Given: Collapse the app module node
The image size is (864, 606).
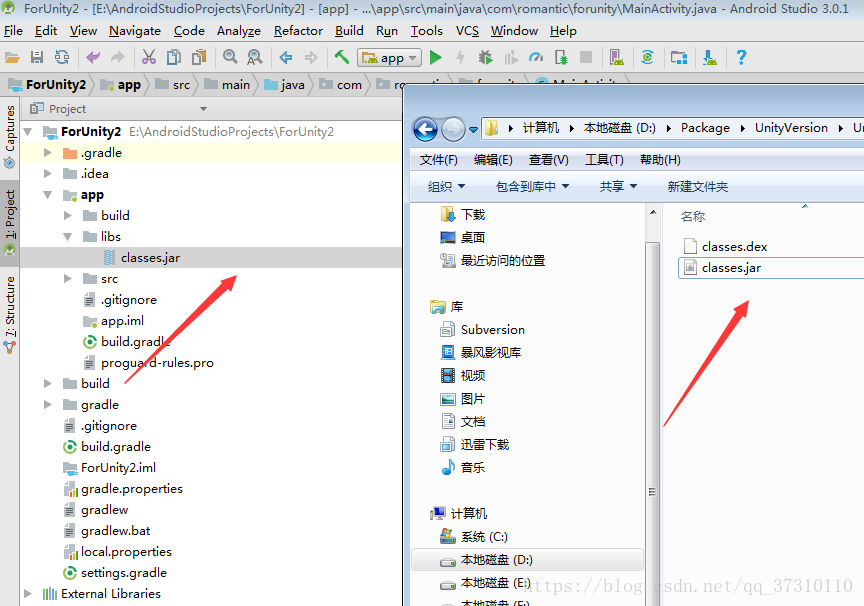Looking at the screenshot, I should pos(48,195).
